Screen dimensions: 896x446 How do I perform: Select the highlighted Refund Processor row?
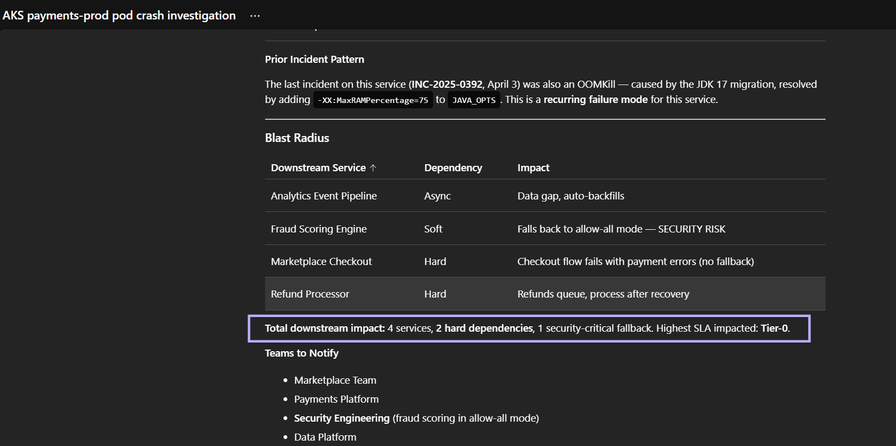tap(545, 294)
